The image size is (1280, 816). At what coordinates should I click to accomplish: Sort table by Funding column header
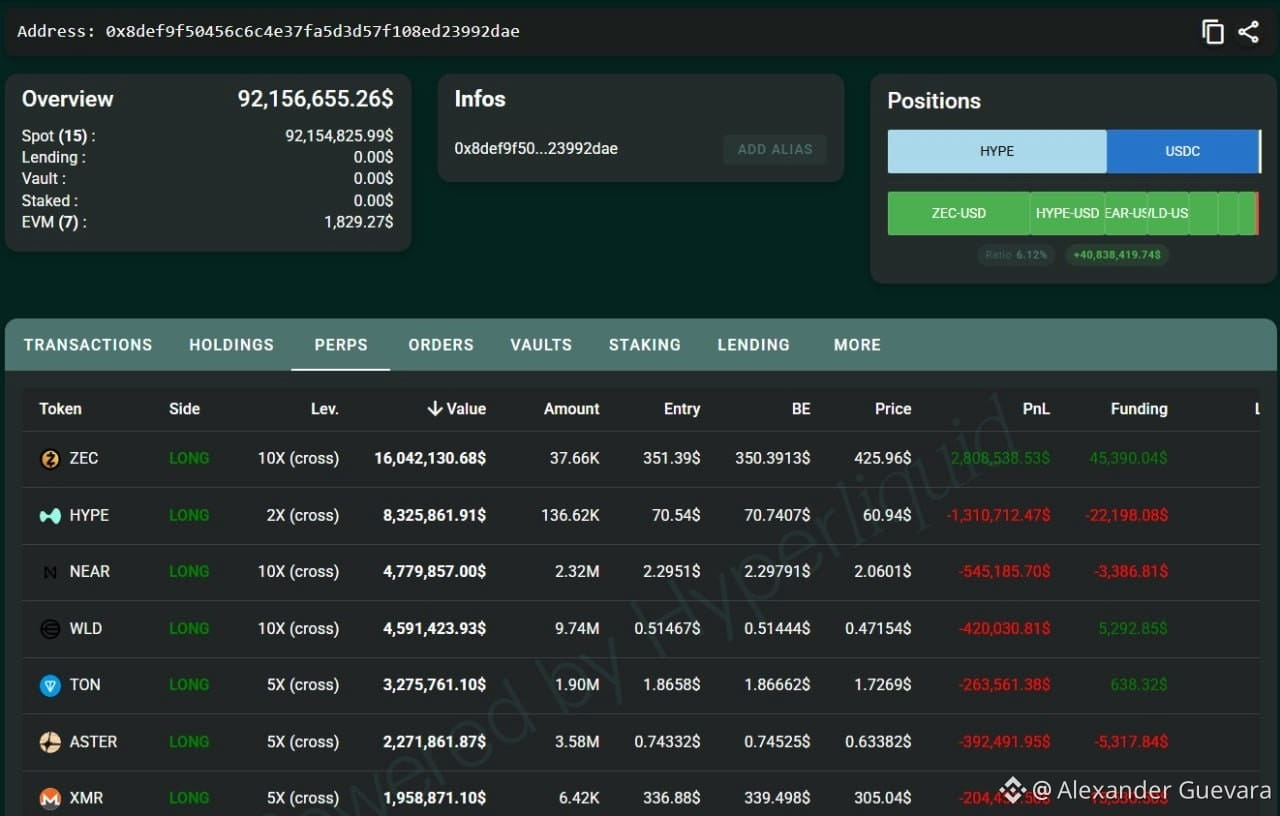coord(1139,409)
